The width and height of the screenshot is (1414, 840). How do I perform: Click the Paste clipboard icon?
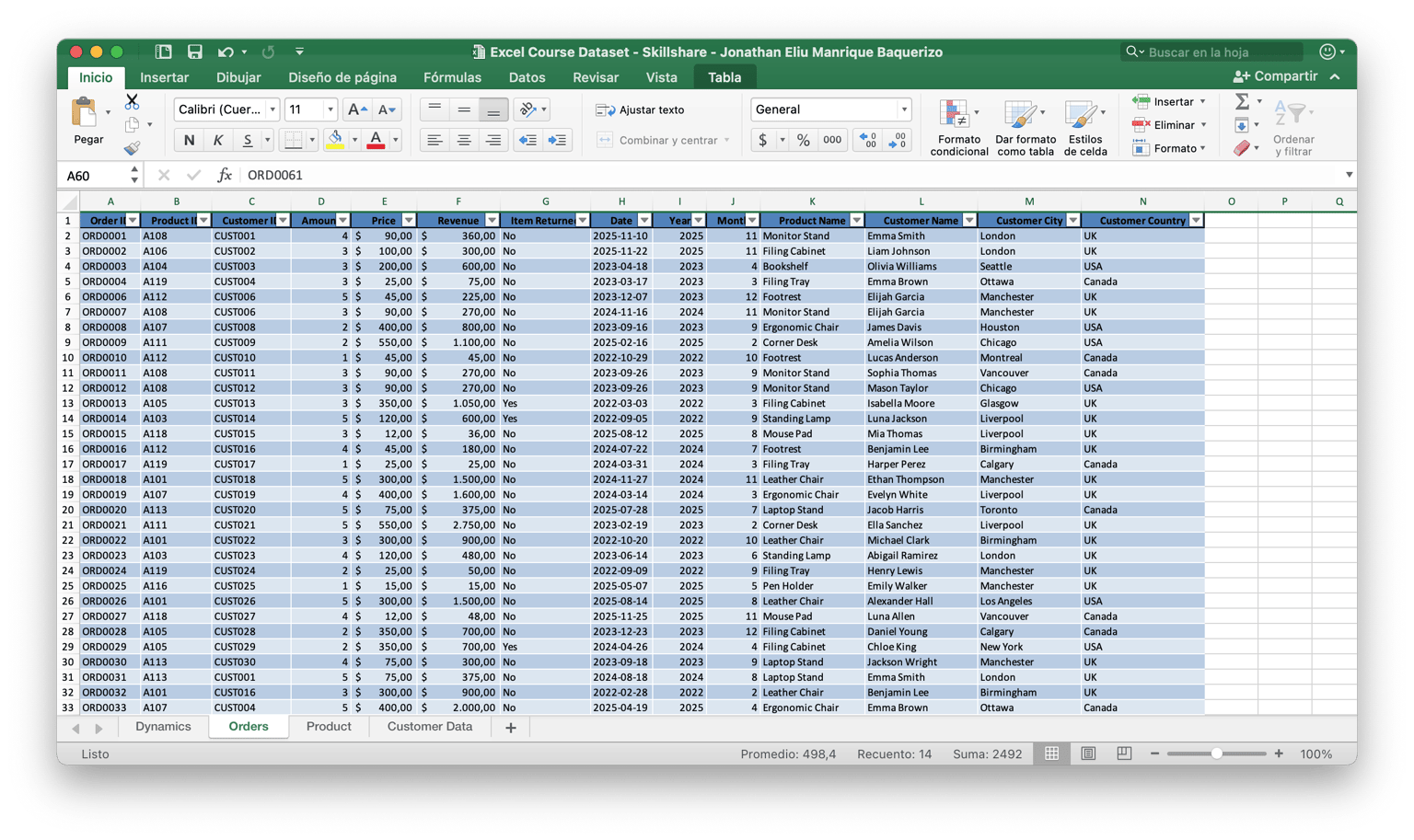(x=85, y=113)
